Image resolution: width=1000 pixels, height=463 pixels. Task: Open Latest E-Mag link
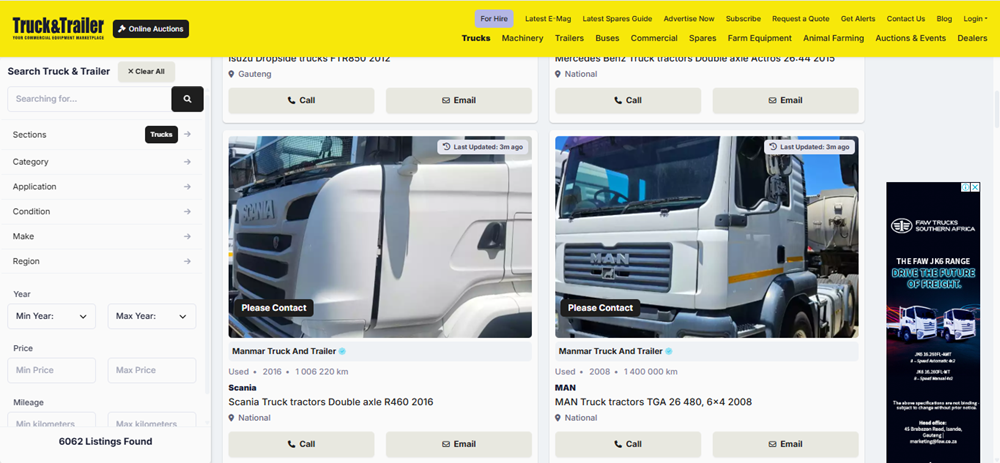548,19
